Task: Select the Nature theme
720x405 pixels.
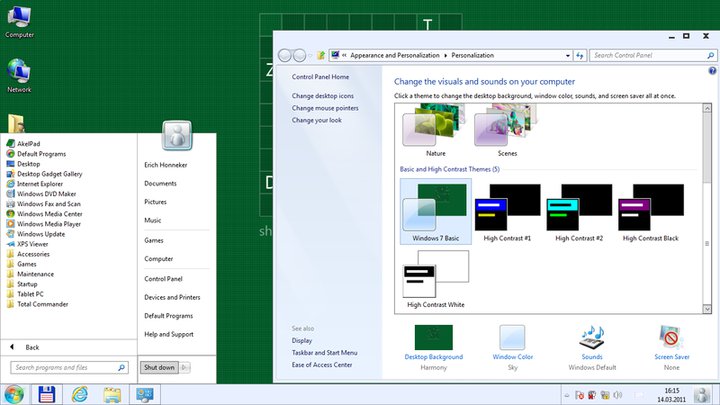Action: (x=435, y=131)
